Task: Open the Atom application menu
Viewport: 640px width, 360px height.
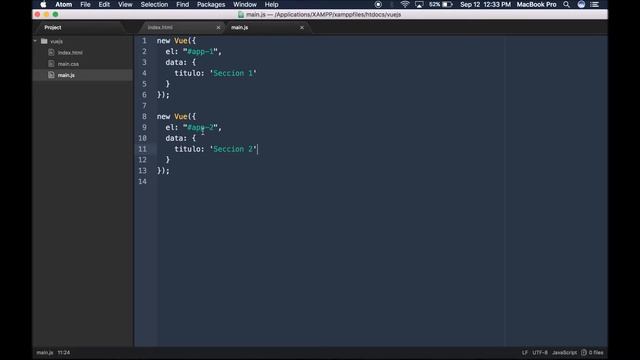Action: [x=64, y=4]
